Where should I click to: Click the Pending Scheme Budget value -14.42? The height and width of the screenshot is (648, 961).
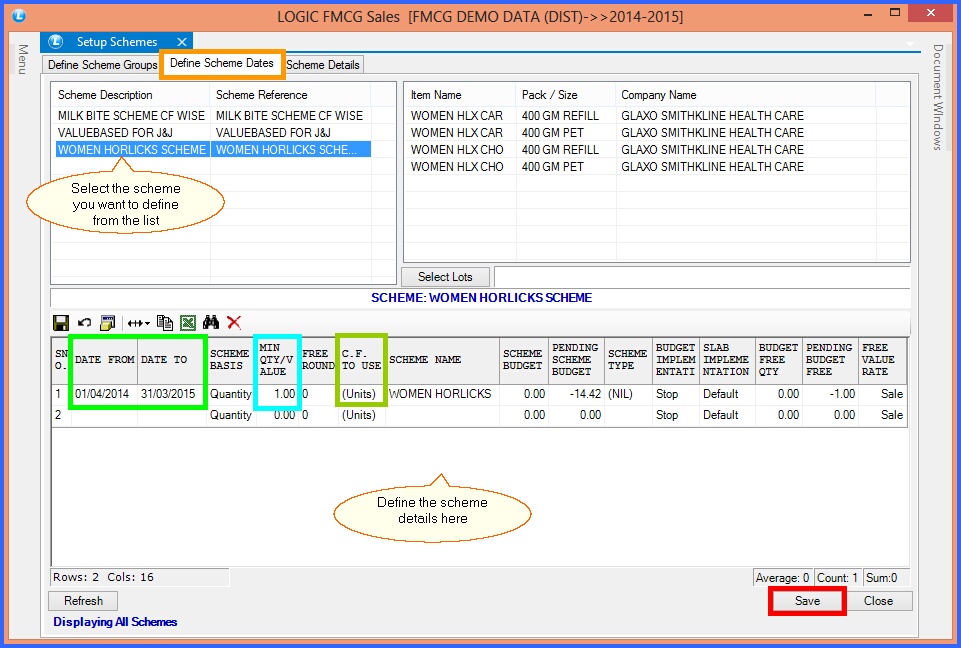pyautogui.click(x=576, y=394)
